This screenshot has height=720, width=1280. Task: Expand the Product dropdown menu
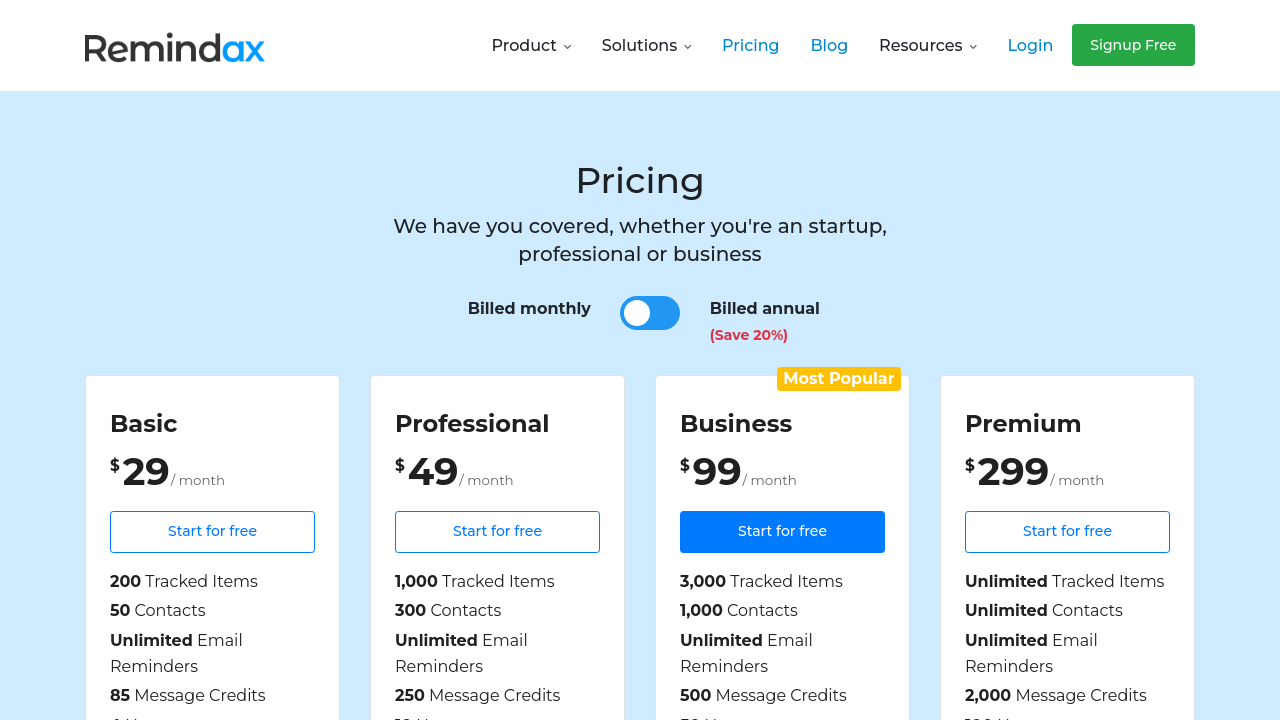tap(531, 46)
